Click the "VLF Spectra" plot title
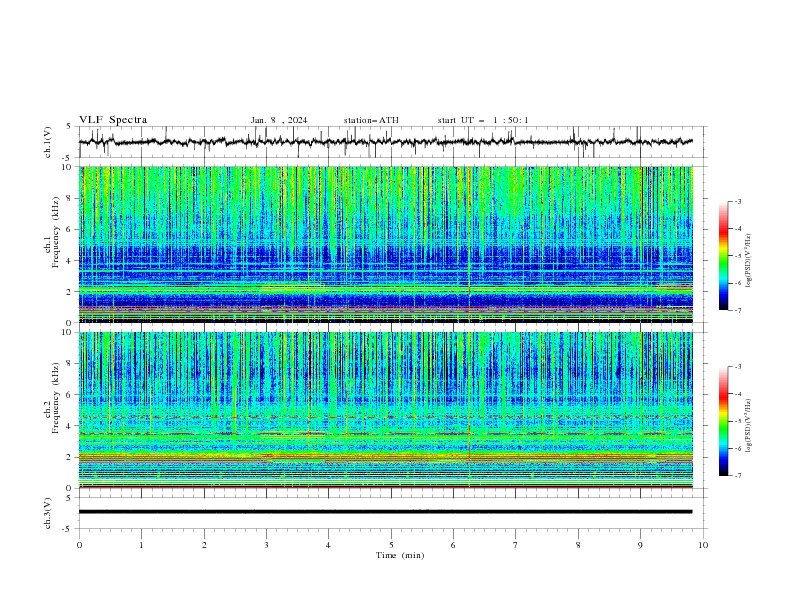The height and width of the screenshot is (612, 792). tap(113, 120)
